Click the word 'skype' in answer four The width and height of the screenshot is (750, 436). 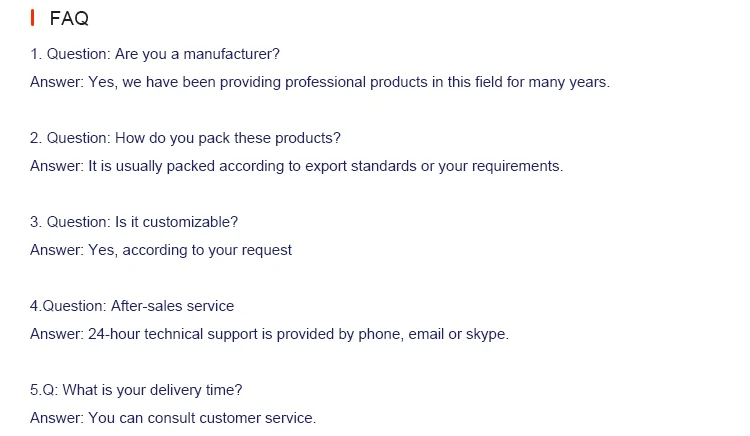coord(486,334)
